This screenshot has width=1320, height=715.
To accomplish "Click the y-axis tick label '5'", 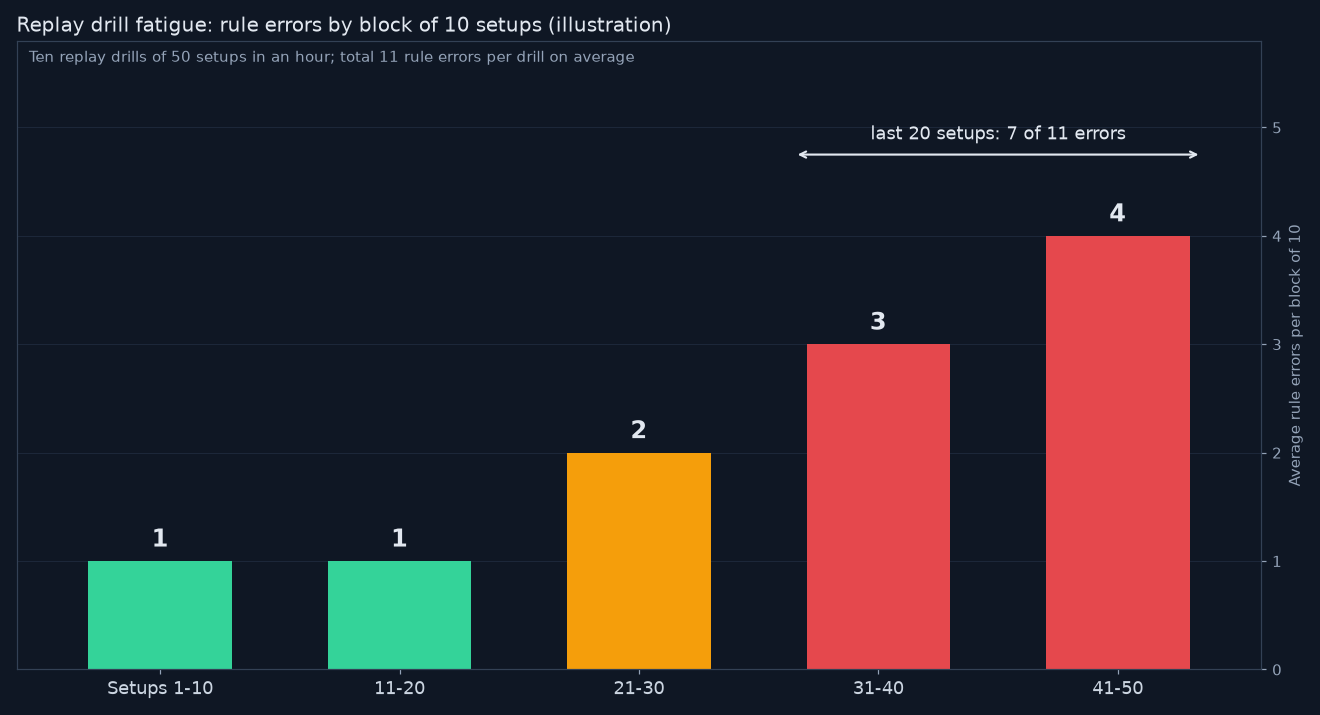I will (x=1276, y=128).
